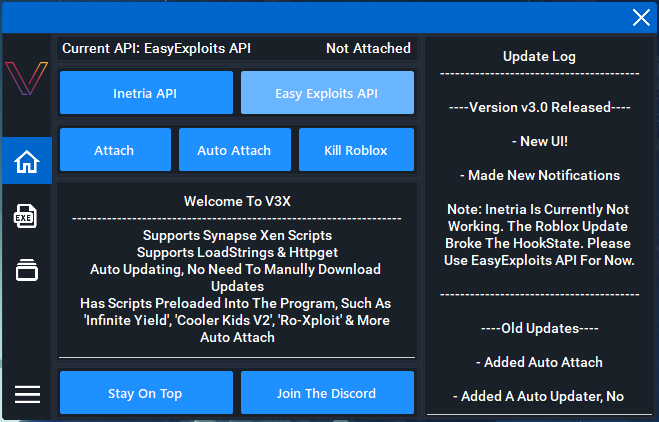Click Supports Synapse Xen Scripts line
This screenshot has height=422, width=659.
[237, 235]
